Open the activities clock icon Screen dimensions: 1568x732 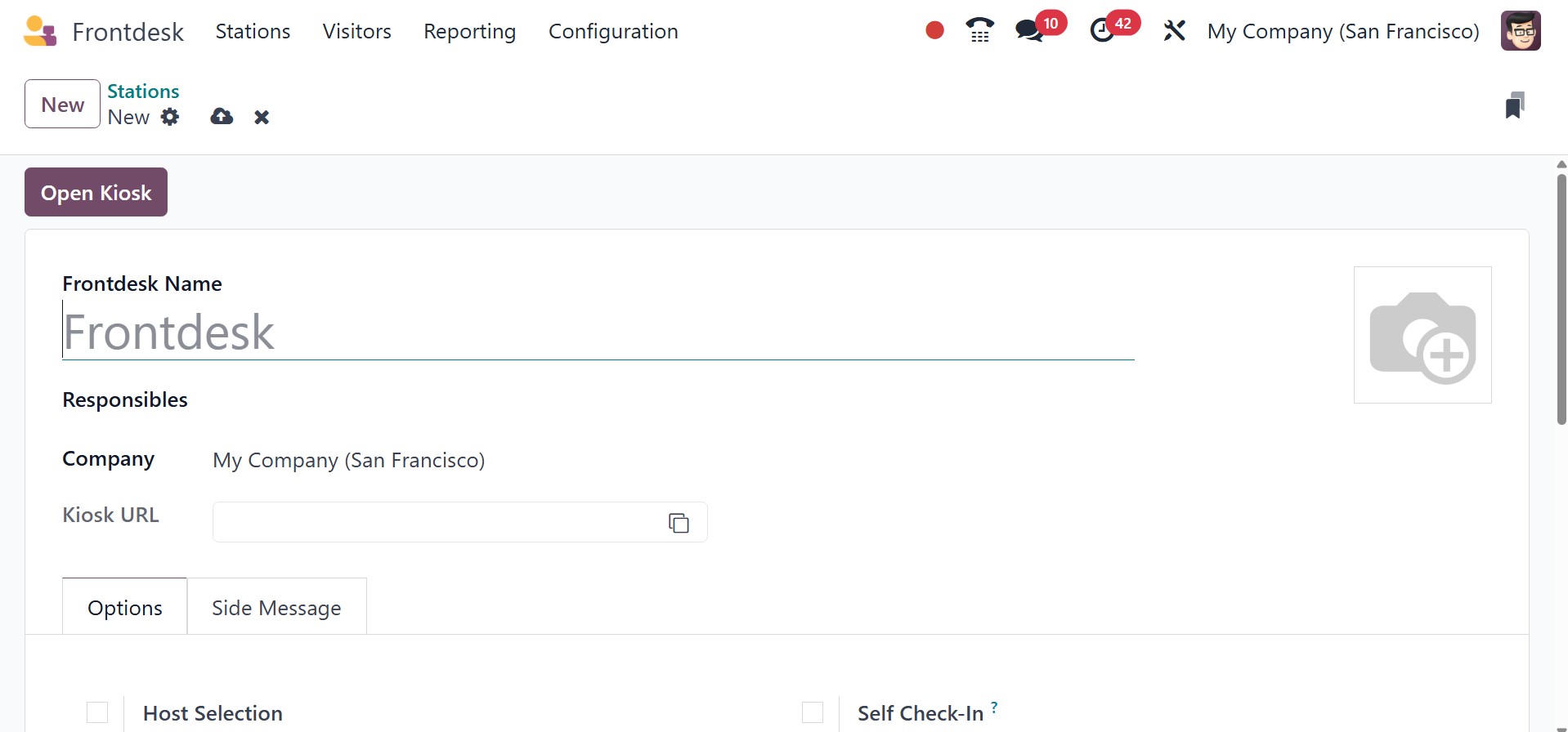1102,31
